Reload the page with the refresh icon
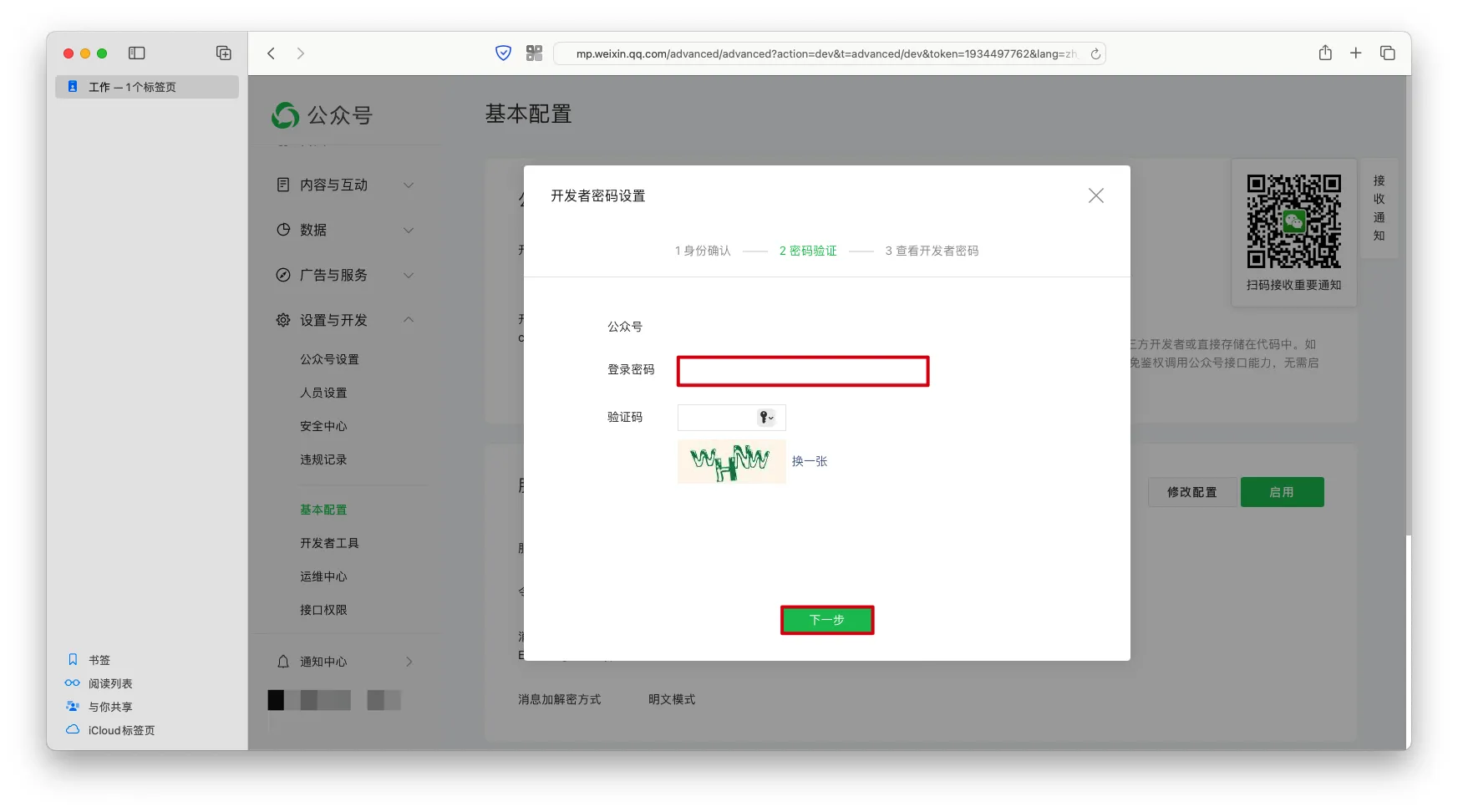This screenshot has height=812, width=1458. tap(1095, 53)
